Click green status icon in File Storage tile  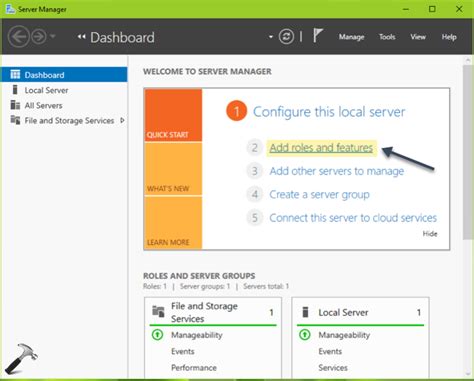[157, 334]
